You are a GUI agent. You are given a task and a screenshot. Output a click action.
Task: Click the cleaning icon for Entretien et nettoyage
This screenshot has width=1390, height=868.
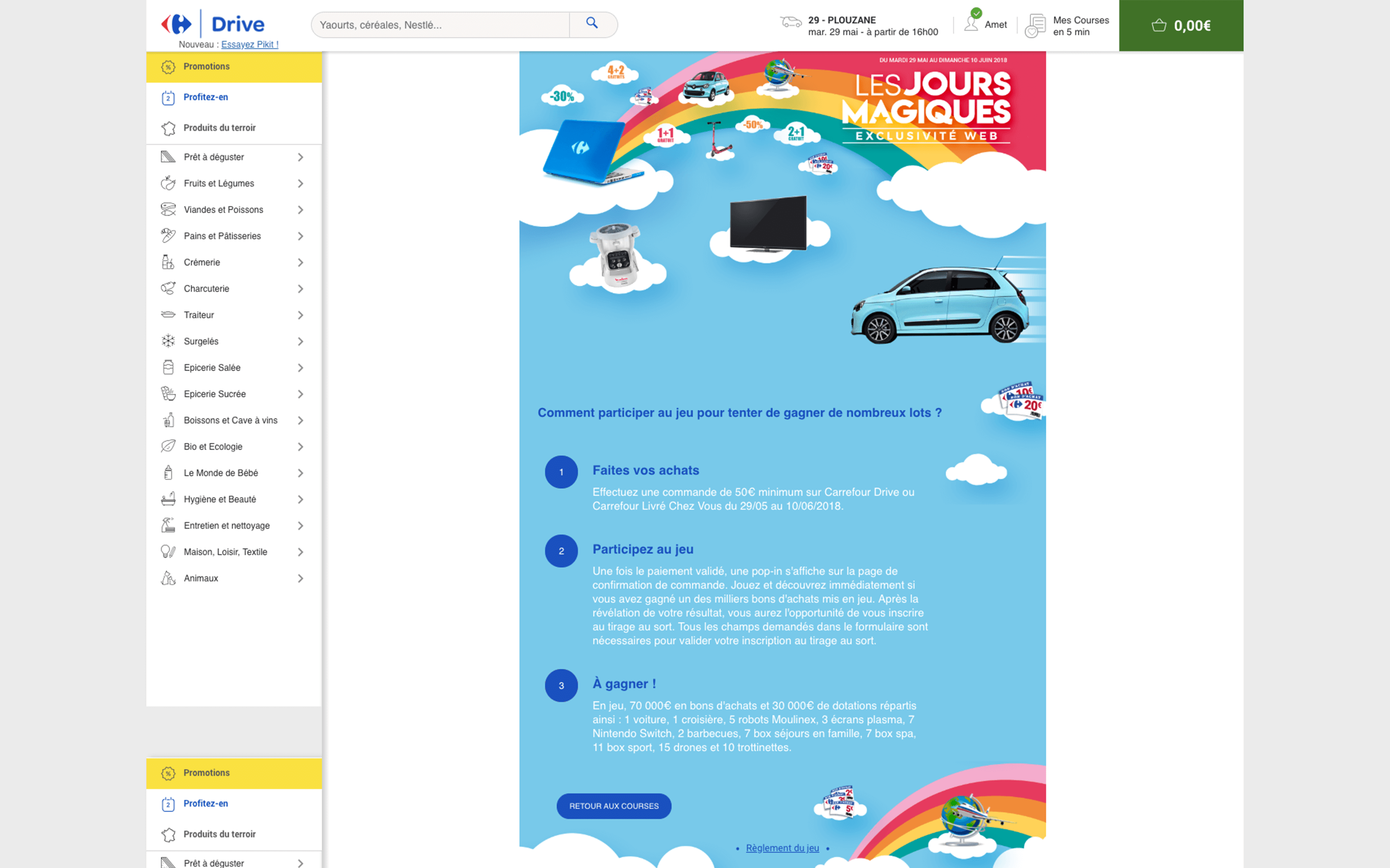(x=167, y=525)
